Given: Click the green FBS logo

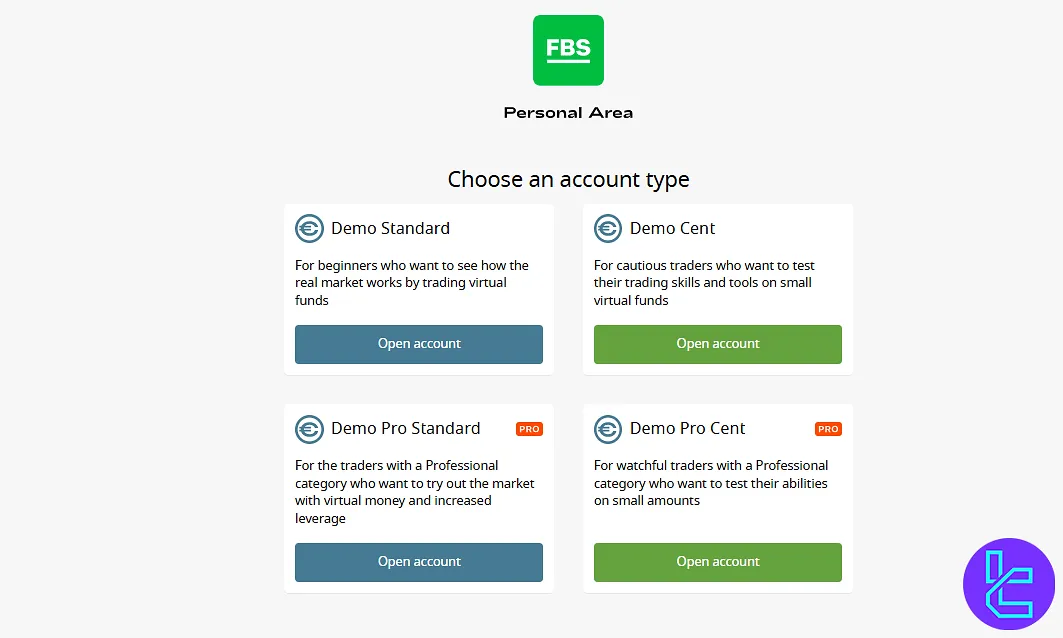Looking at the screenshot, I should pos(568,50).
